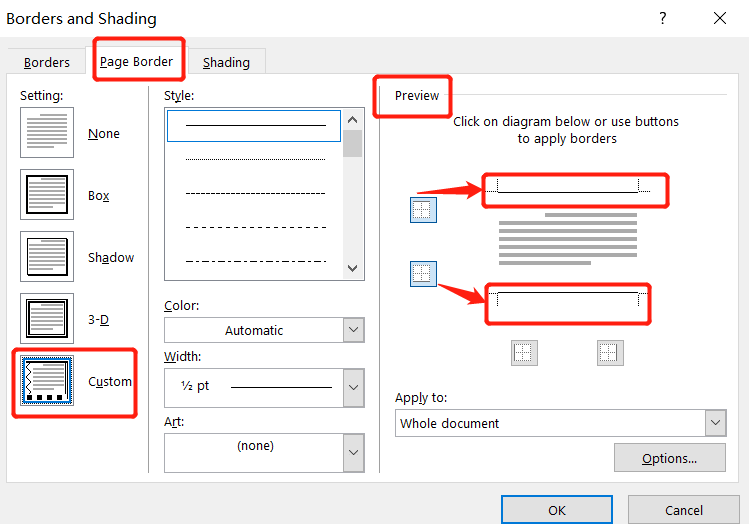
Task: Toggle the bottom border button in Preview
Action: [423, 274]
